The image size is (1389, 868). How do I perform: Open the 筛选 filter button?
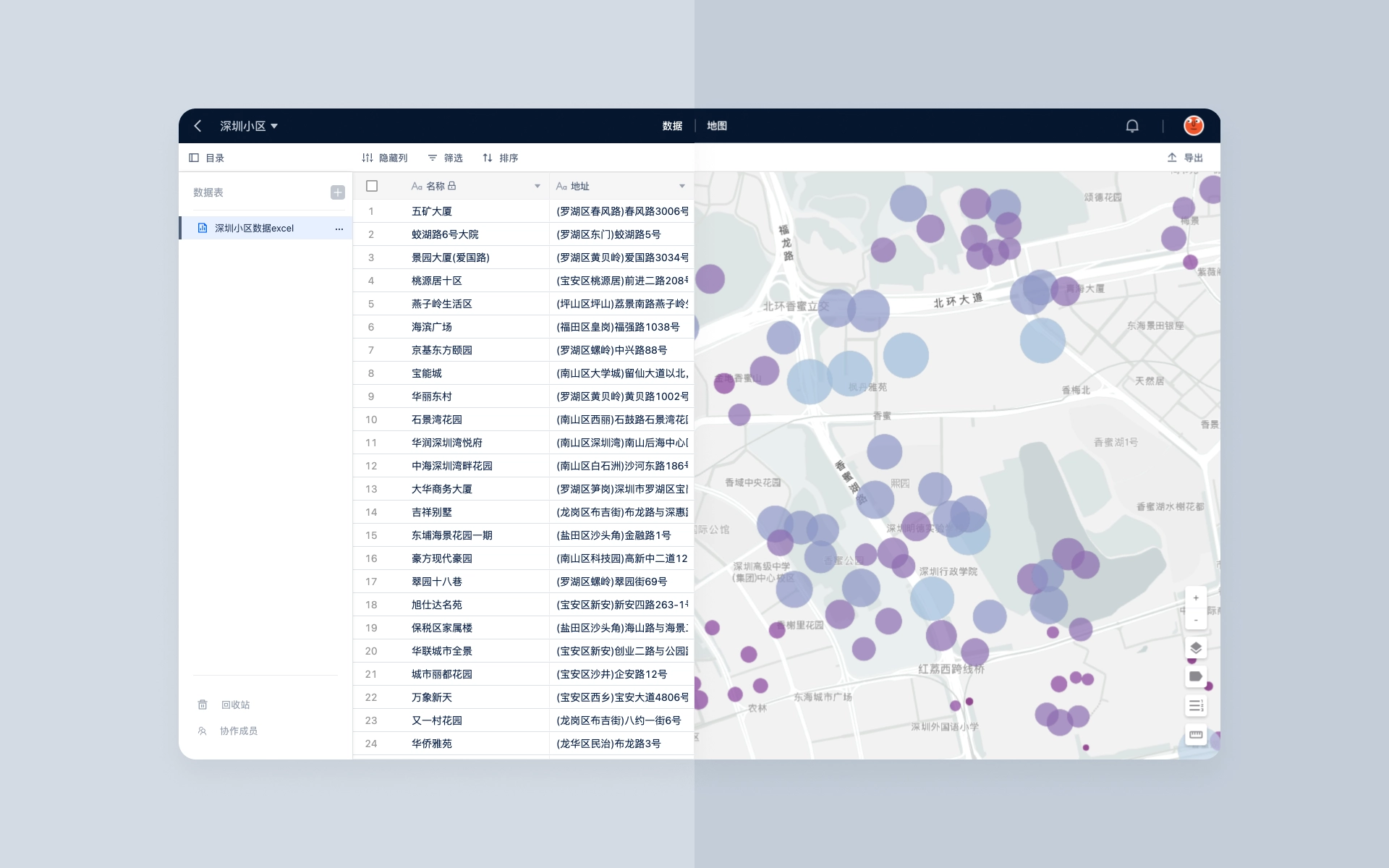(445, 158)
